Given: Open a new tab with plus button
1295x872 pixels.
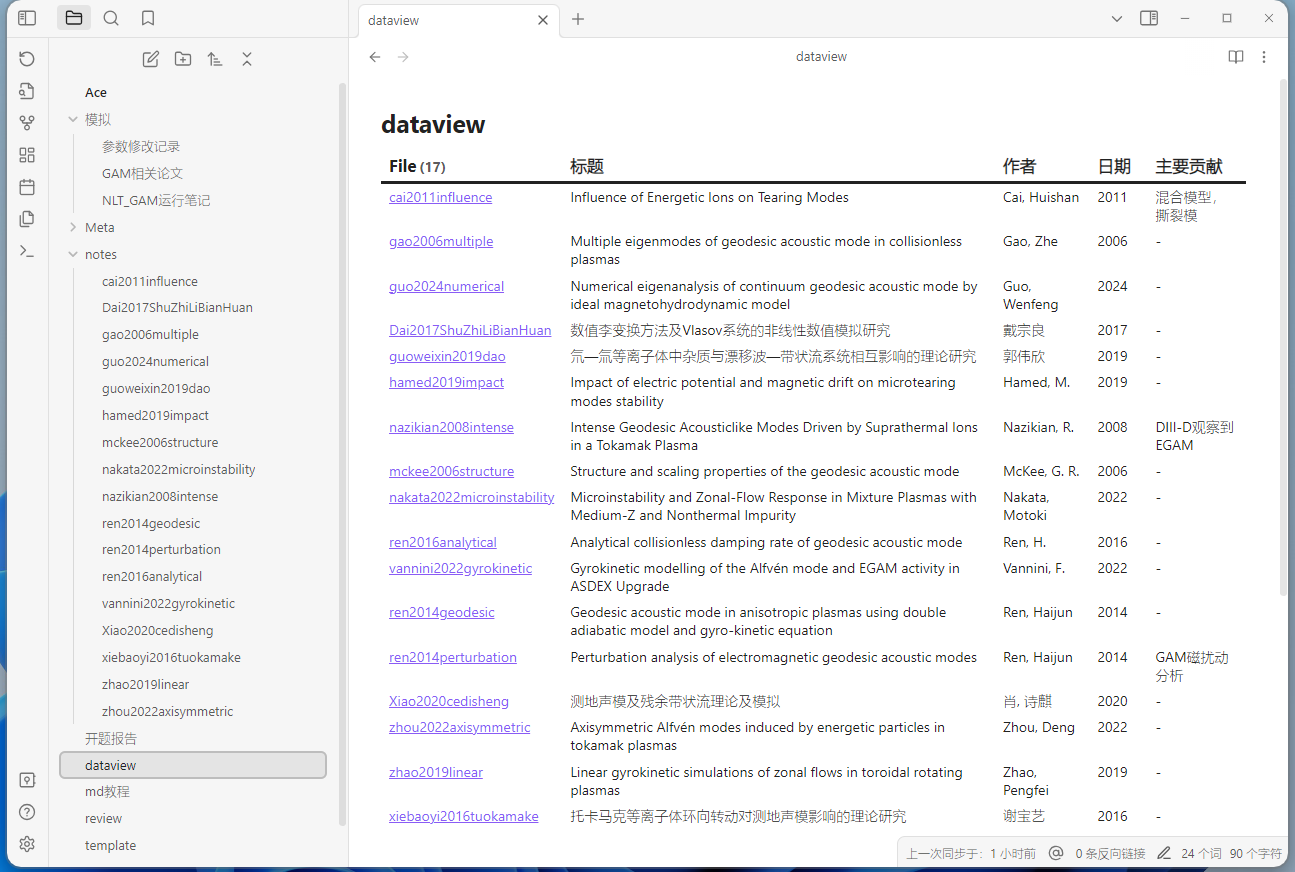Looking at the screenshot, I should click(x=578, y=19).
